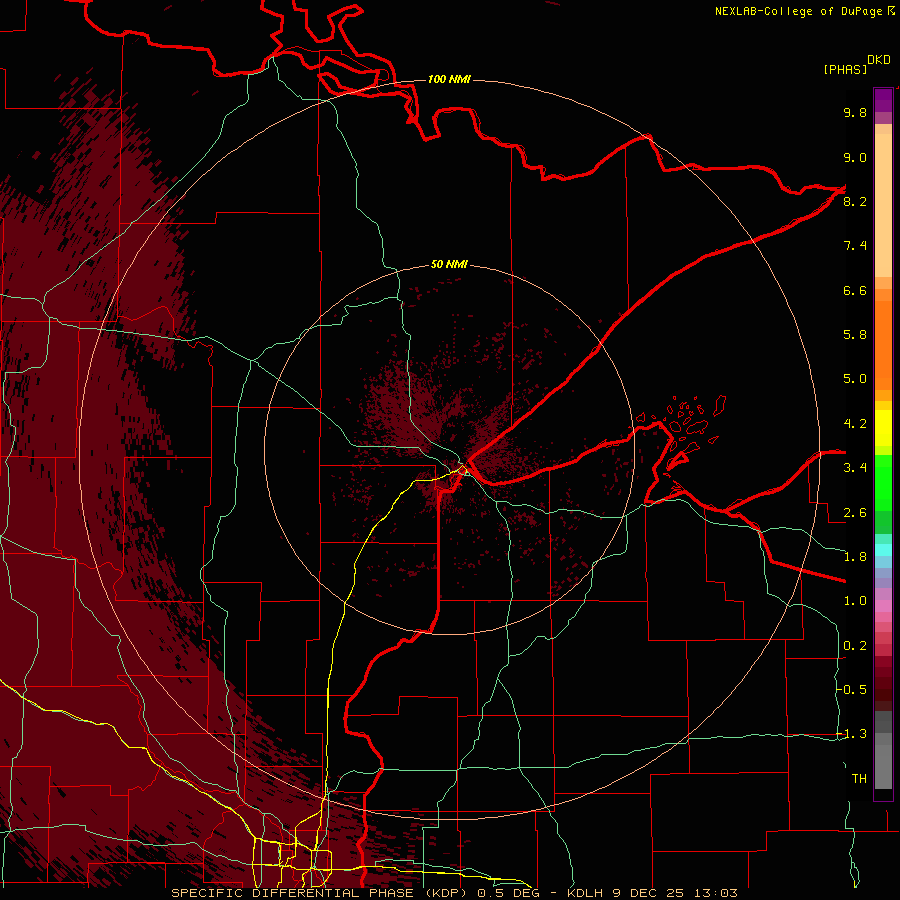Click the 6.6 value on the color scale
Viewport: 900px width, 900px height.
click(x=855, y=290)
